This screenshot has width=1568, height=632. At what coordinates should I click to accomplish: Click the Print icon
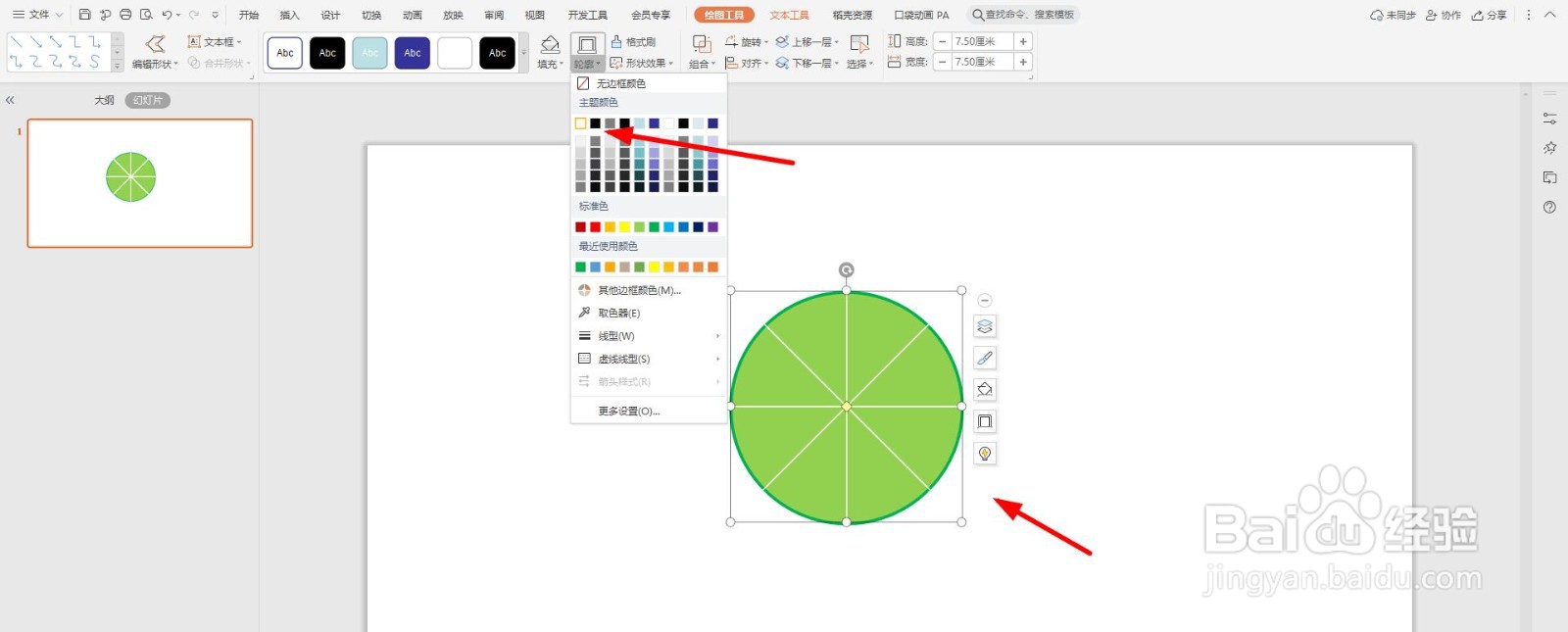pyautogui.click(x=125, y=15)
